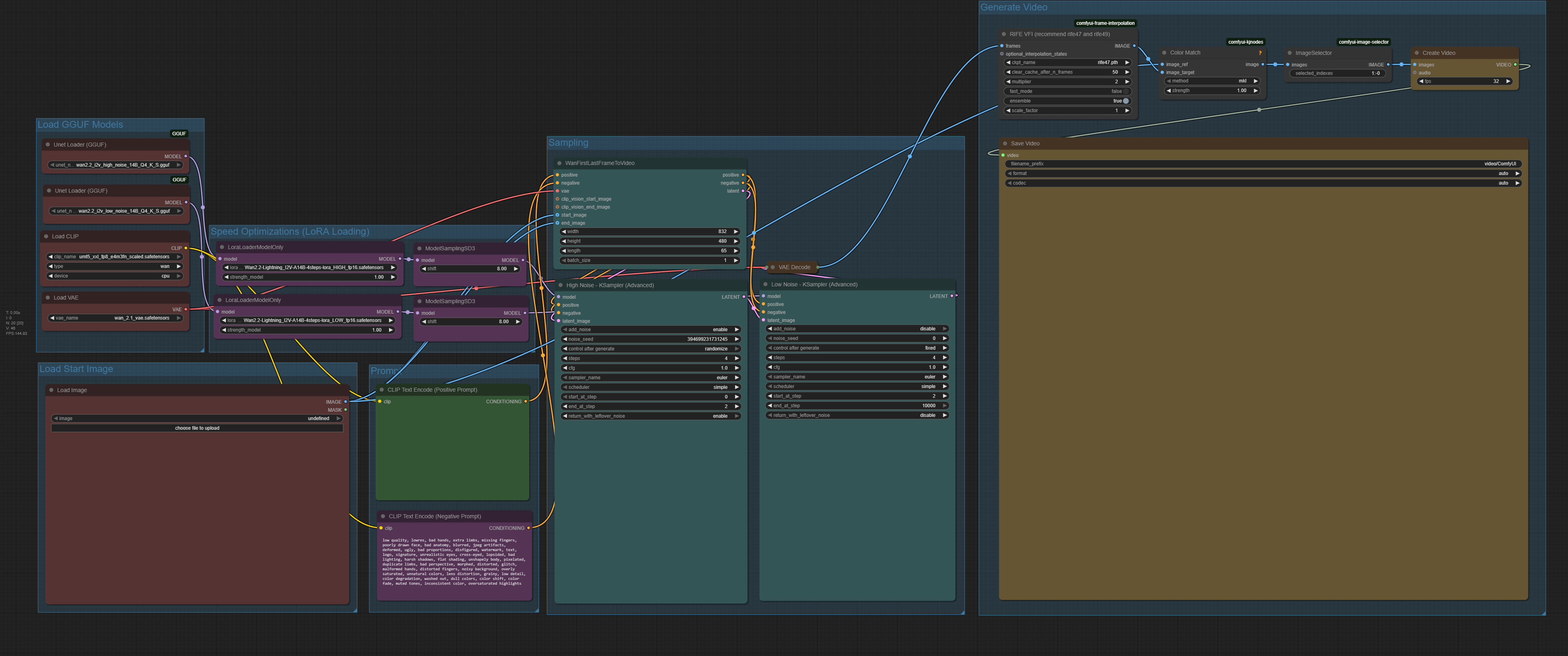Open the format dropdown in Save Video
The width and height of the screenshot is (1568, 656).
1263,173
